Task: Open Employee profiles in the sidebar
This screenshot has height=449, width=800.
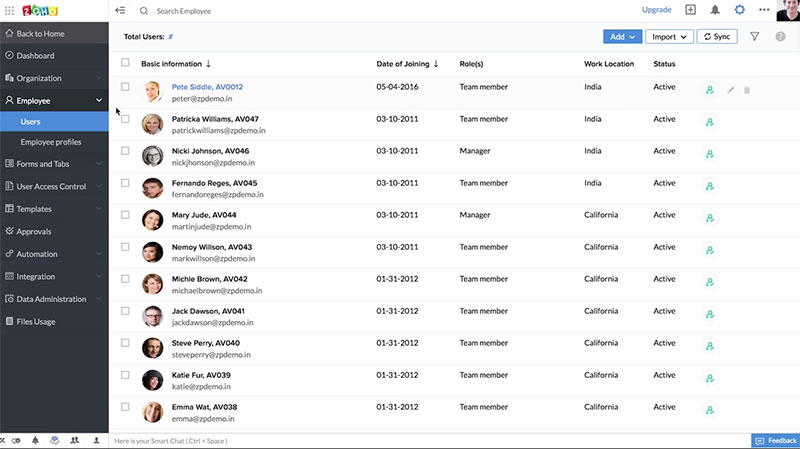Action: click(51, 142)
